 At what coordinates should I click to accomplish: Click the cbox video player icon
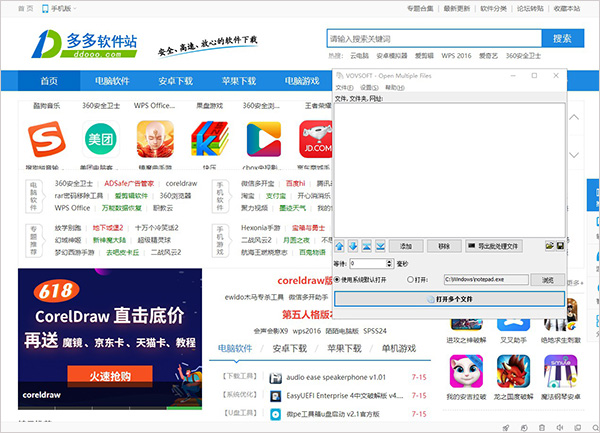coord(264,139)
